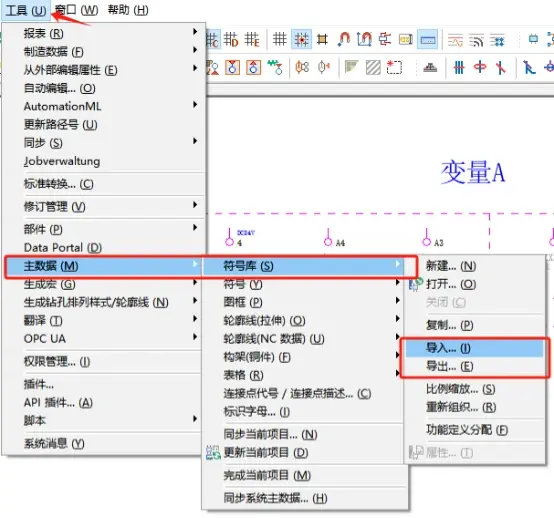Enable Grid D in toolbar

coord(231,39)
